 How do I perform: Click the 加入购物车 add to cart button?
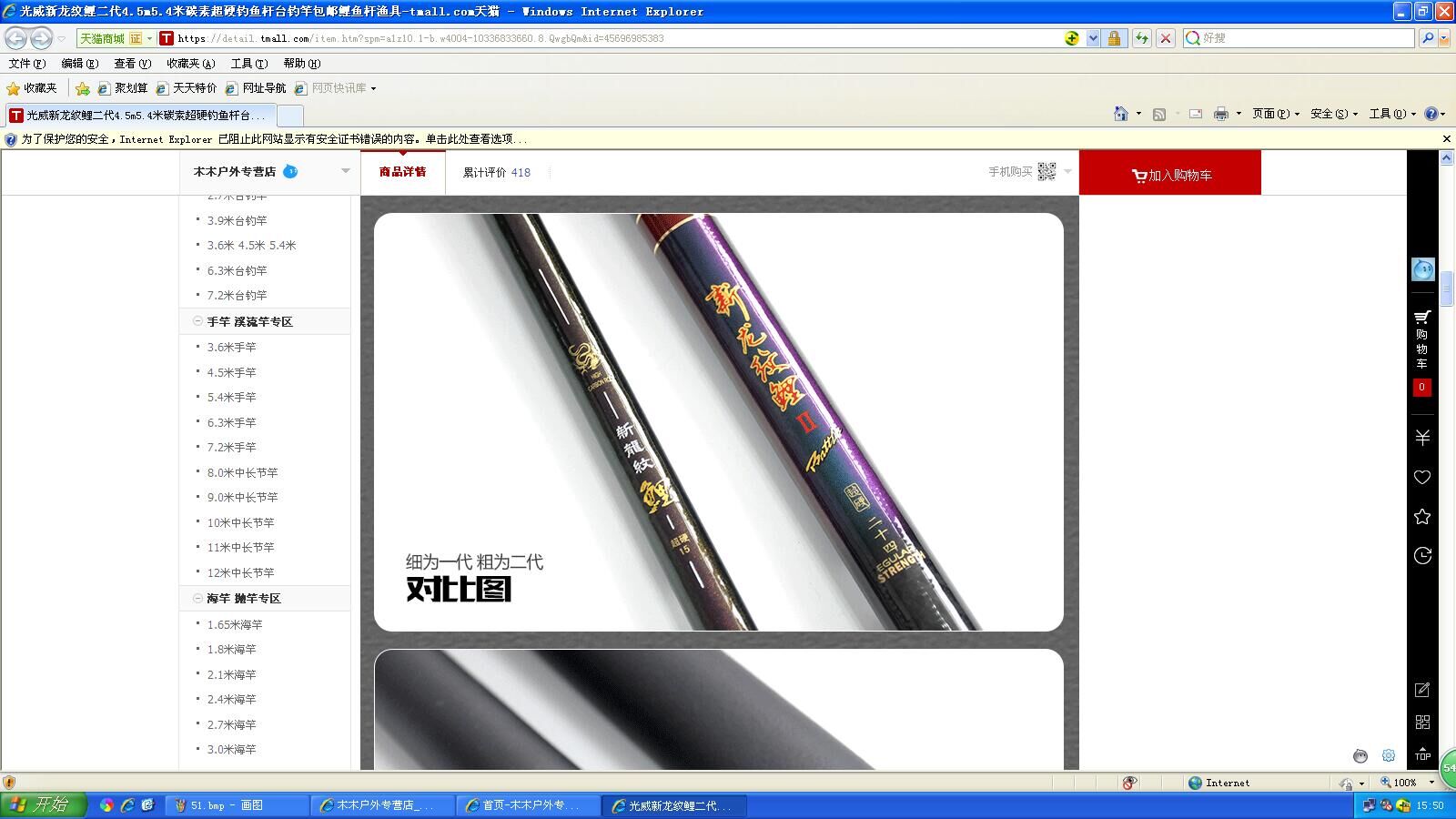[x=1170, y=174]
